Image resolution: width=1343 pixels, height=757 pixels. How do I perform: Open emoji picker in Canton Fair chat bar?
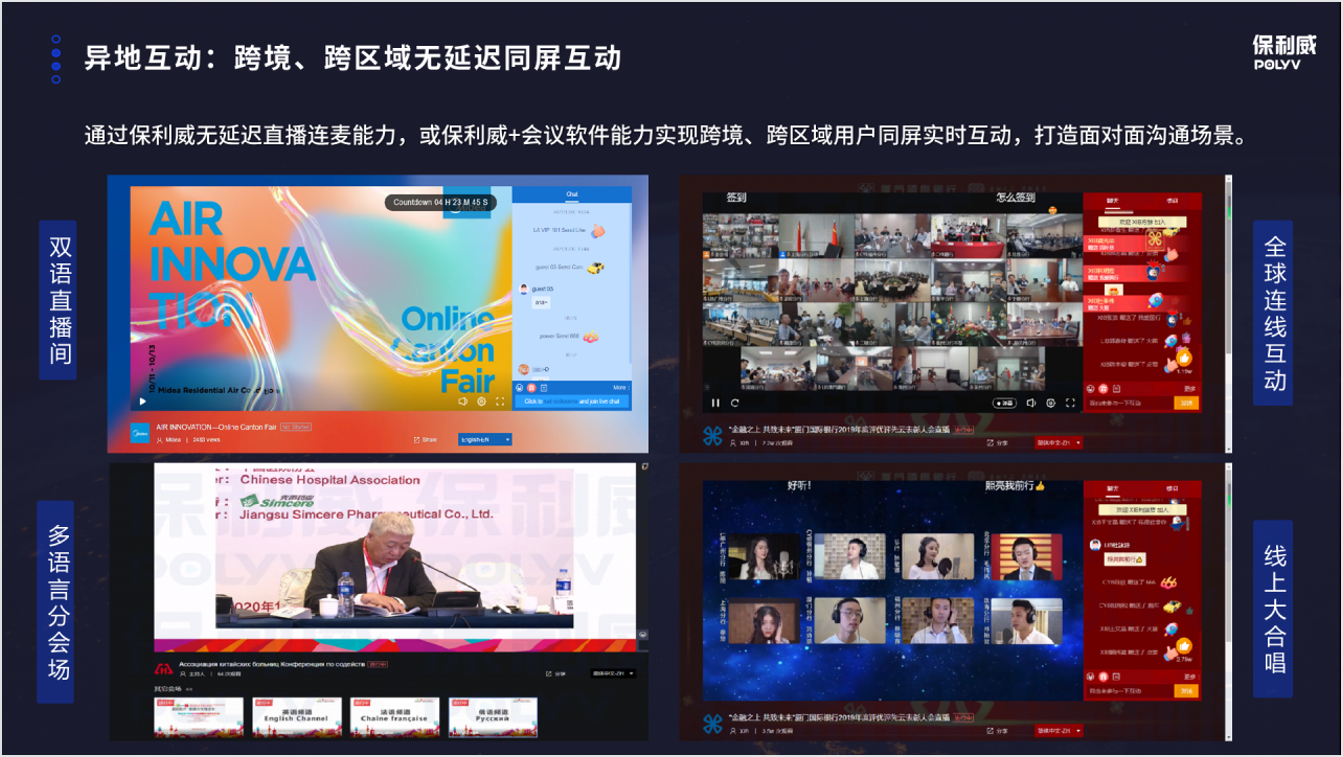point(519,387)
